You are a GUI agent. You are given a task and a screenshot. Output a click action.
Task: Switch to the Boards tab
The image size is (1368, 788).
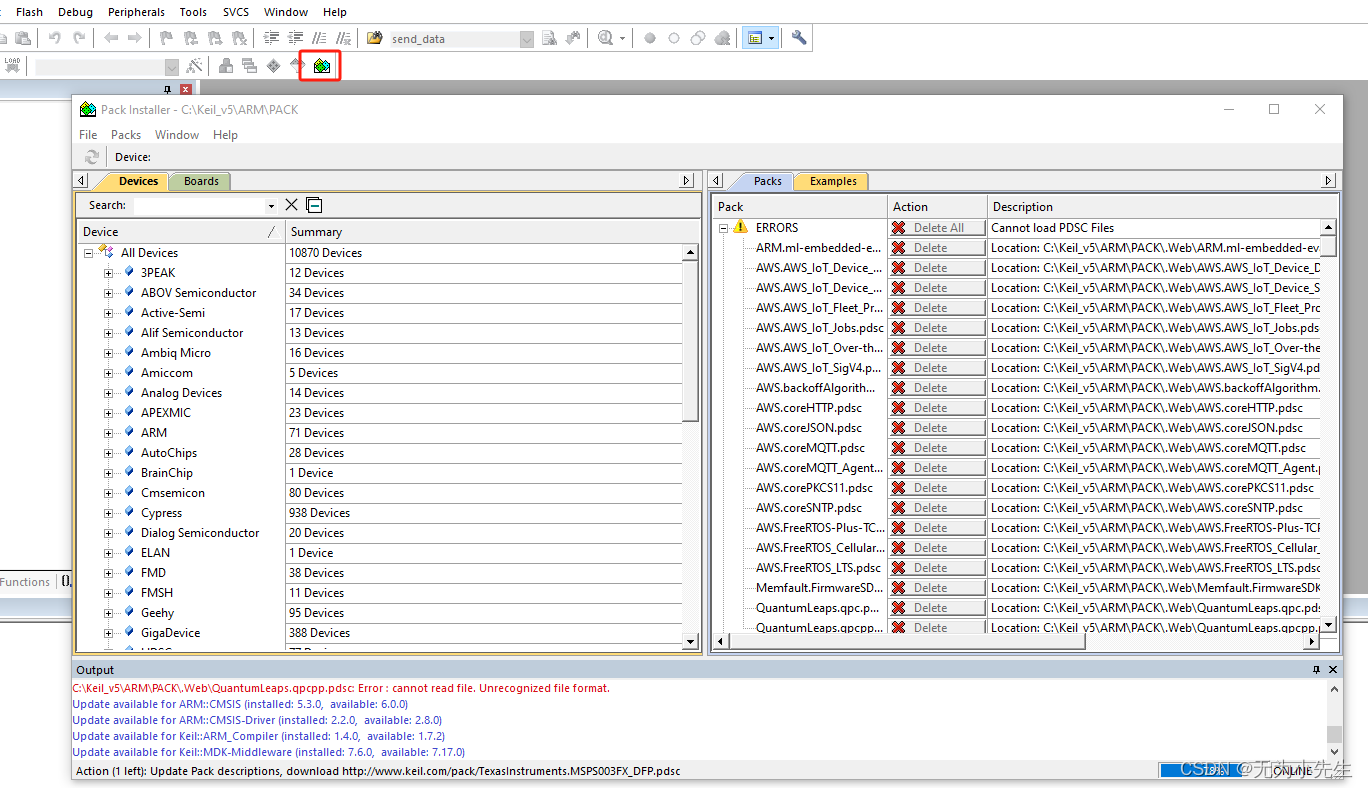pos(201,181)
